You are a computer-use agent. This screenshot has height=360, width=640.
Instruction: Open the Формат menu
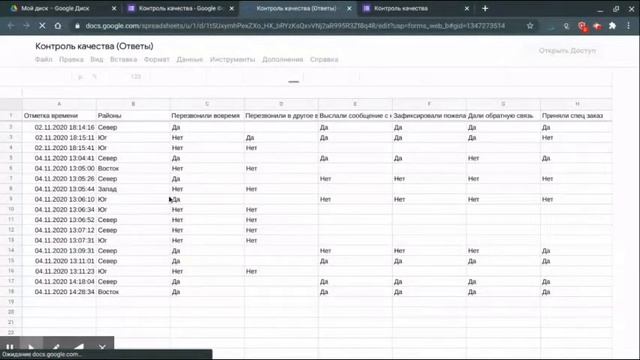[x=156, y=60]
